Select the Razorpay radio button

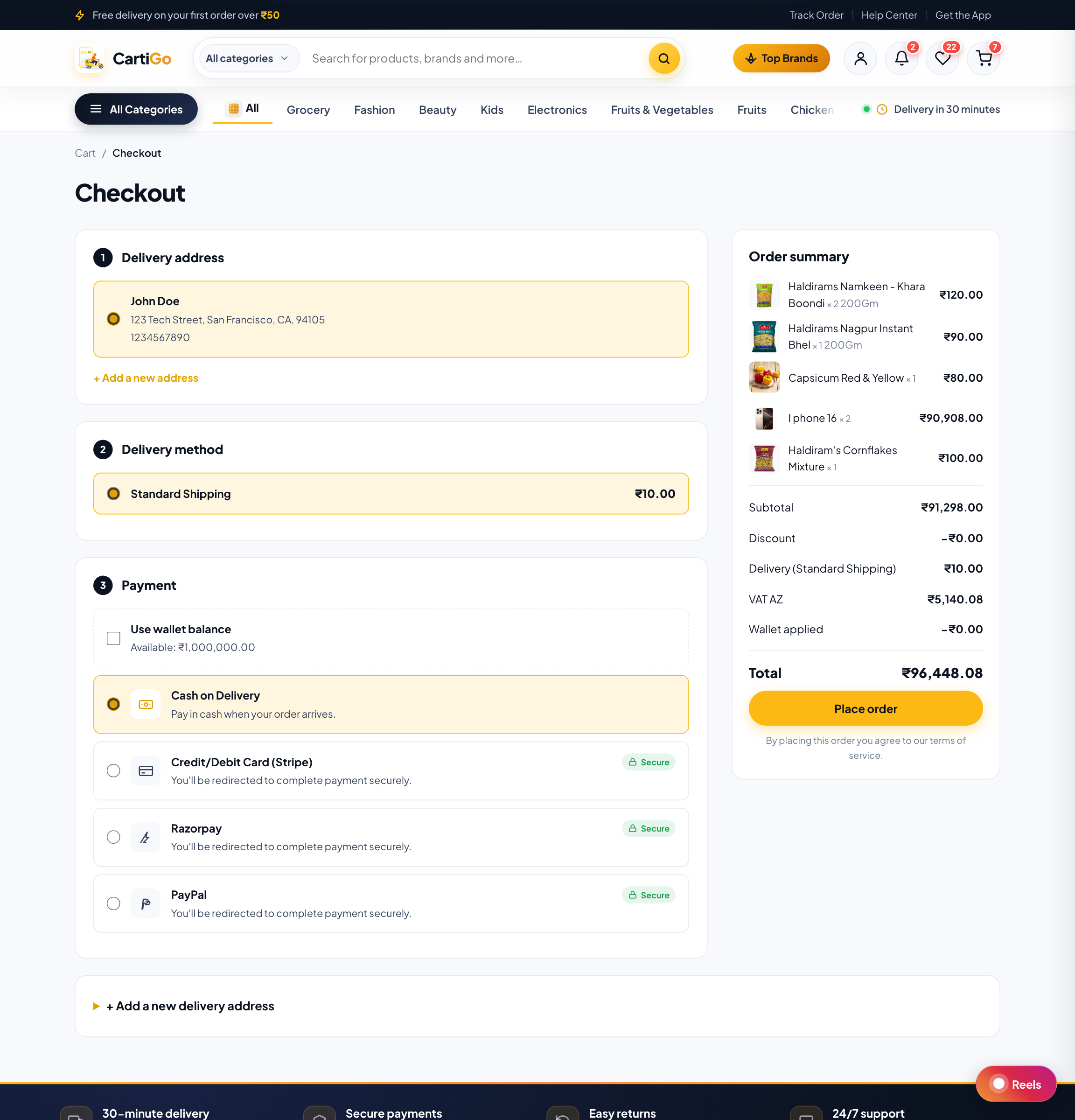coord(114,837)
